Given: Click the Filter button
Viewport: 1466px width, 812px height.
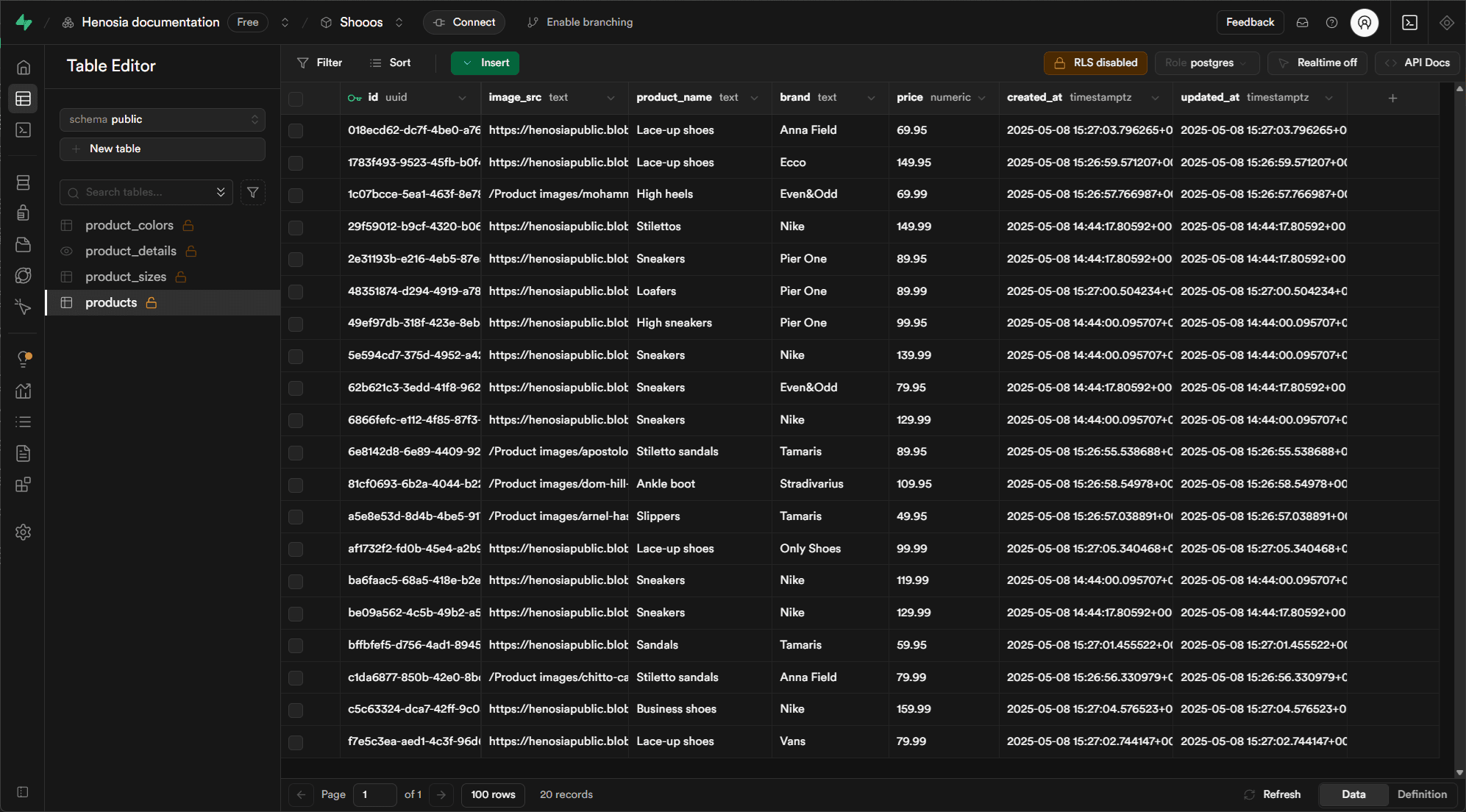Looking at the screenshot, I should tap(320, 63).
